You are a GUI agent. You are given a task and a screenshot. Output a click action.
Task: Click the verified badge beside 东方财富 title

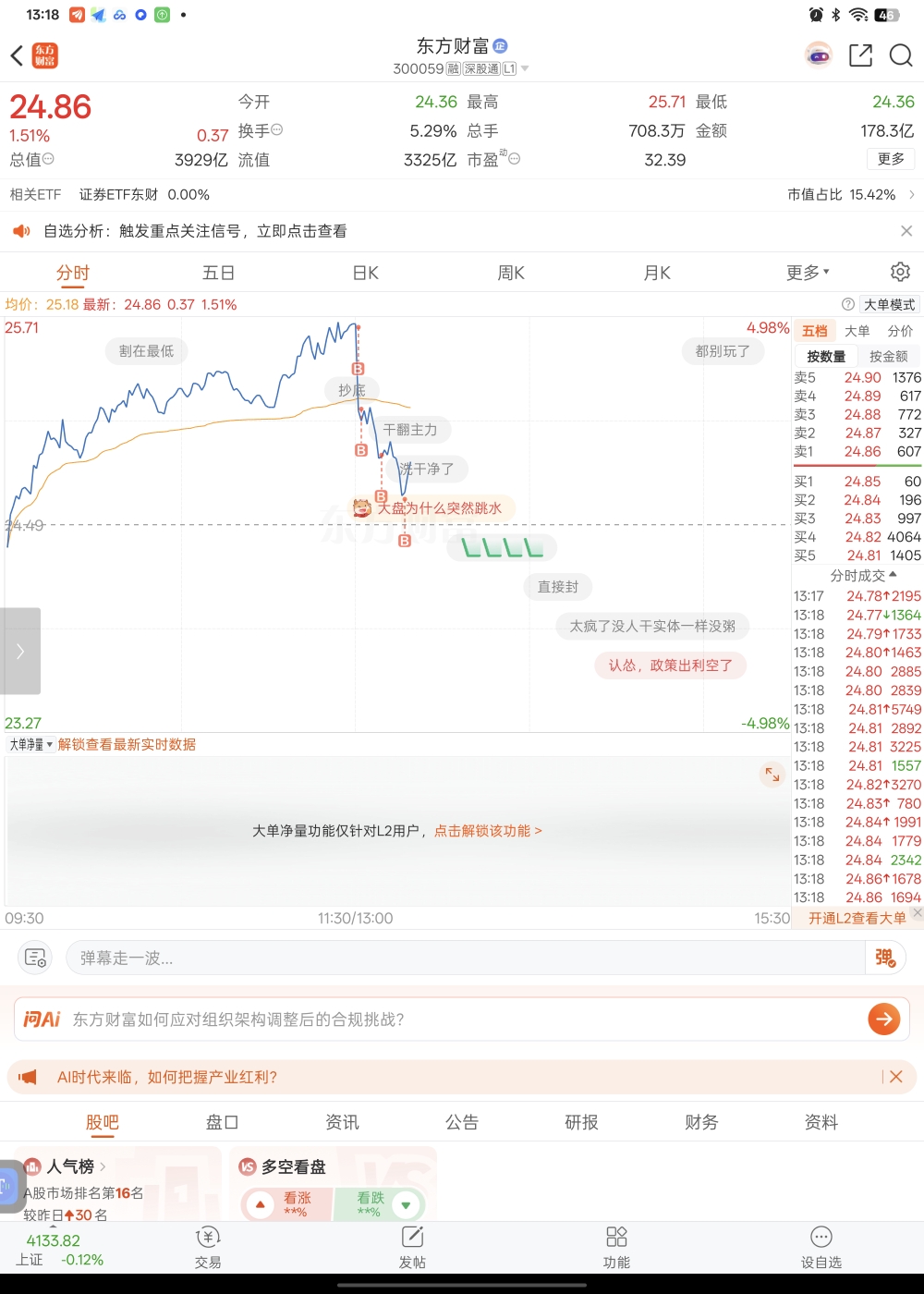click(500, 46)
